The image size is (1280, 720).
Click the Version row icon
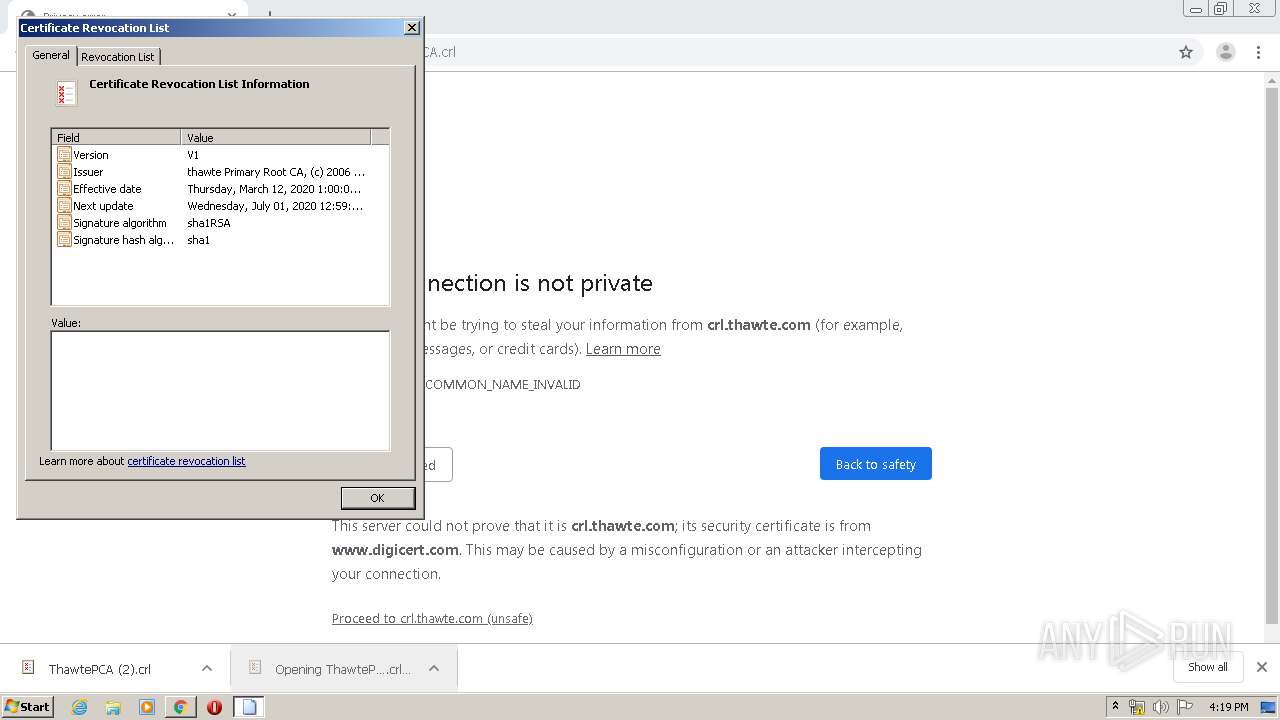point(64,155)
